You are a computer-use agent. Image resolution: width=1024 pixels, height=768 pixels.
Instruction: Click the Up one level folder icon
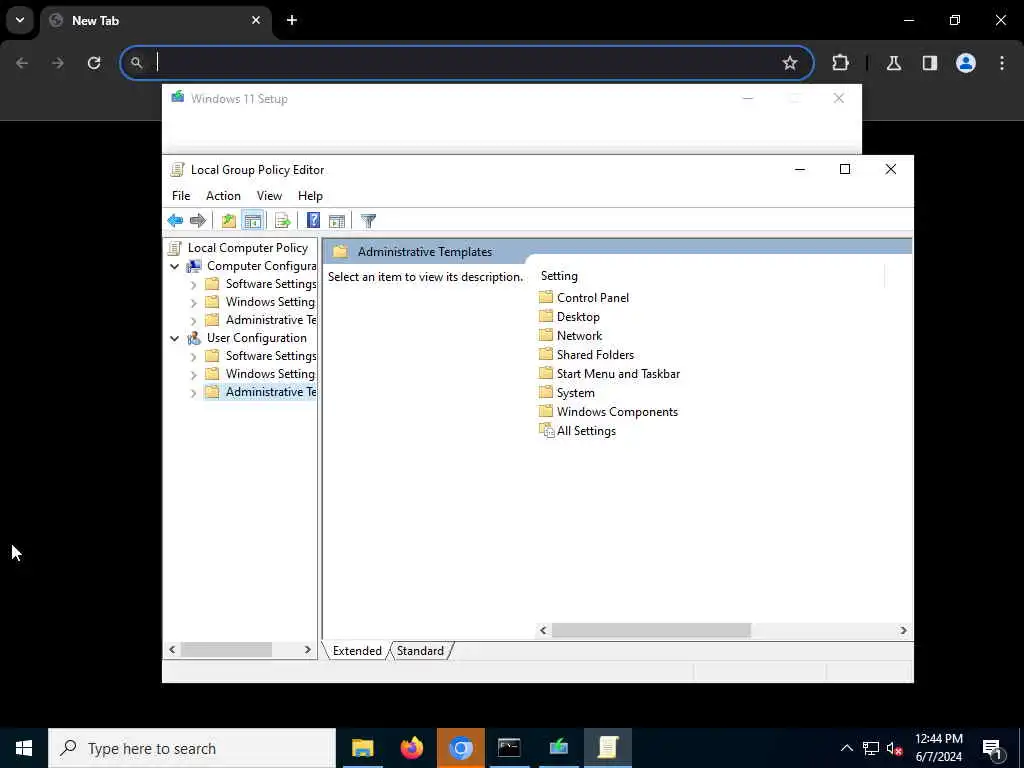click(x=229, y=221)
